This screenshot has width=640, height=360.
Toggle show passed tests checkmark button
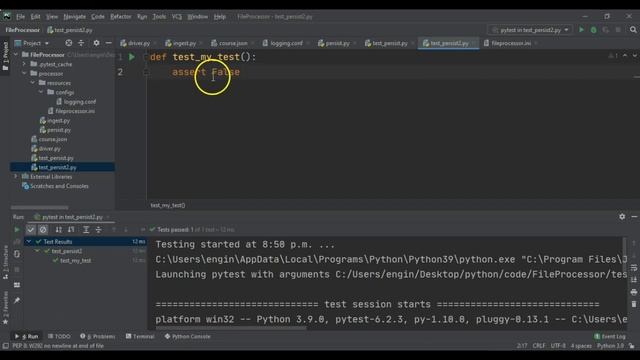coord(31,230)
